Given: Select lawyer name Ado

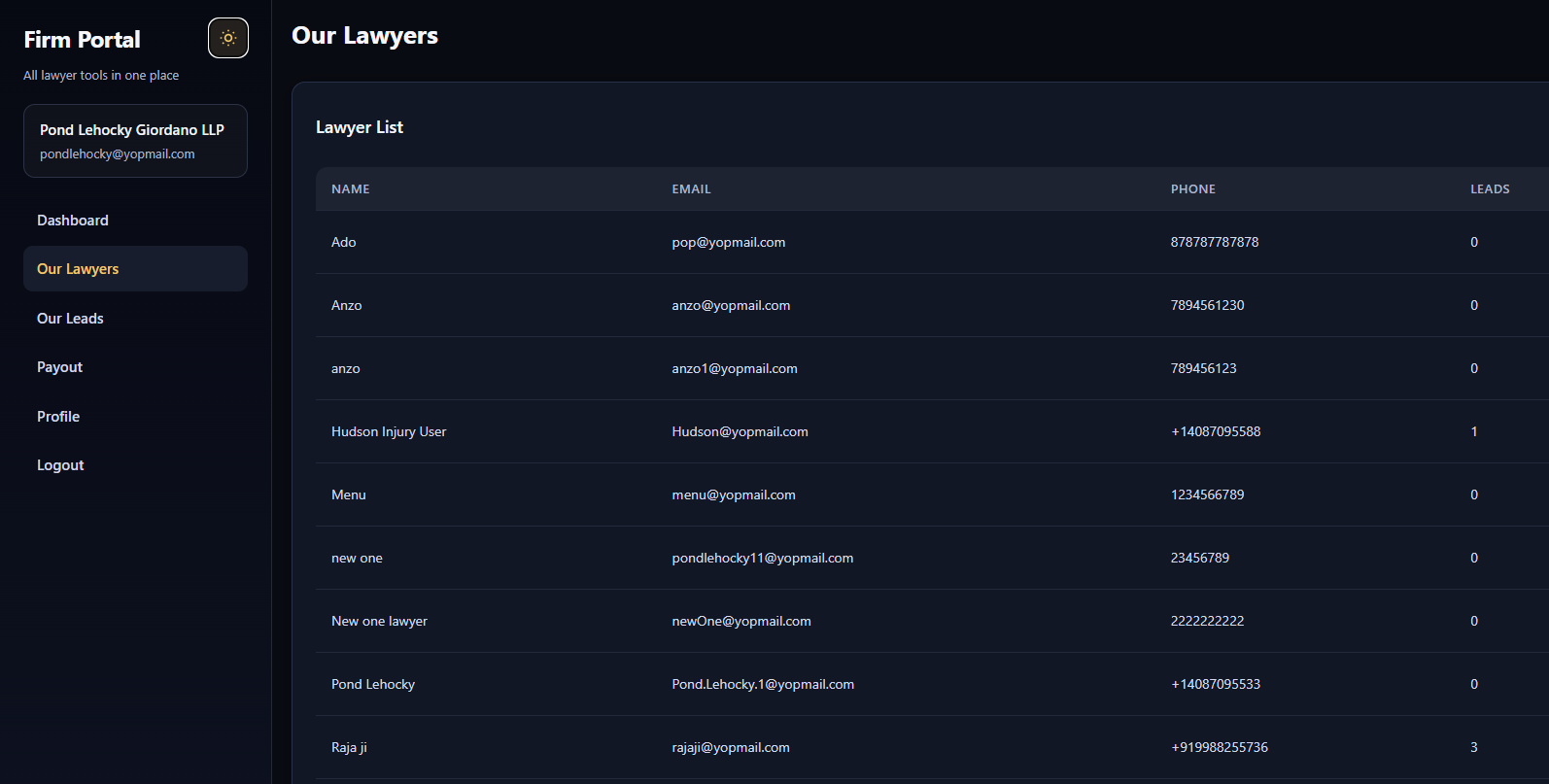Looking at the screenshot, I should point(344,243).
